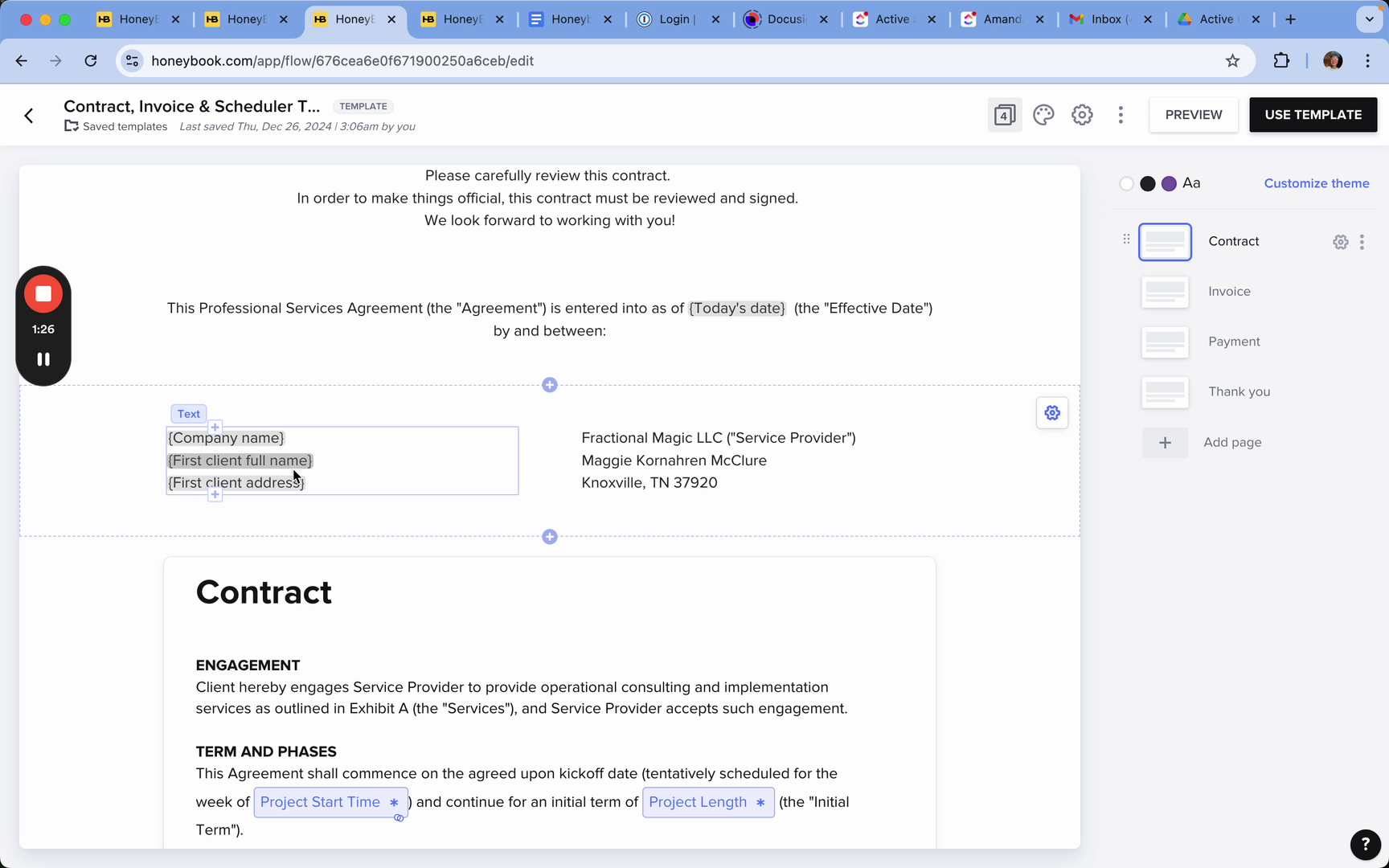Expand the tab search dropdown
This screenshot has height=868, width=1389.
point(1369,19)
